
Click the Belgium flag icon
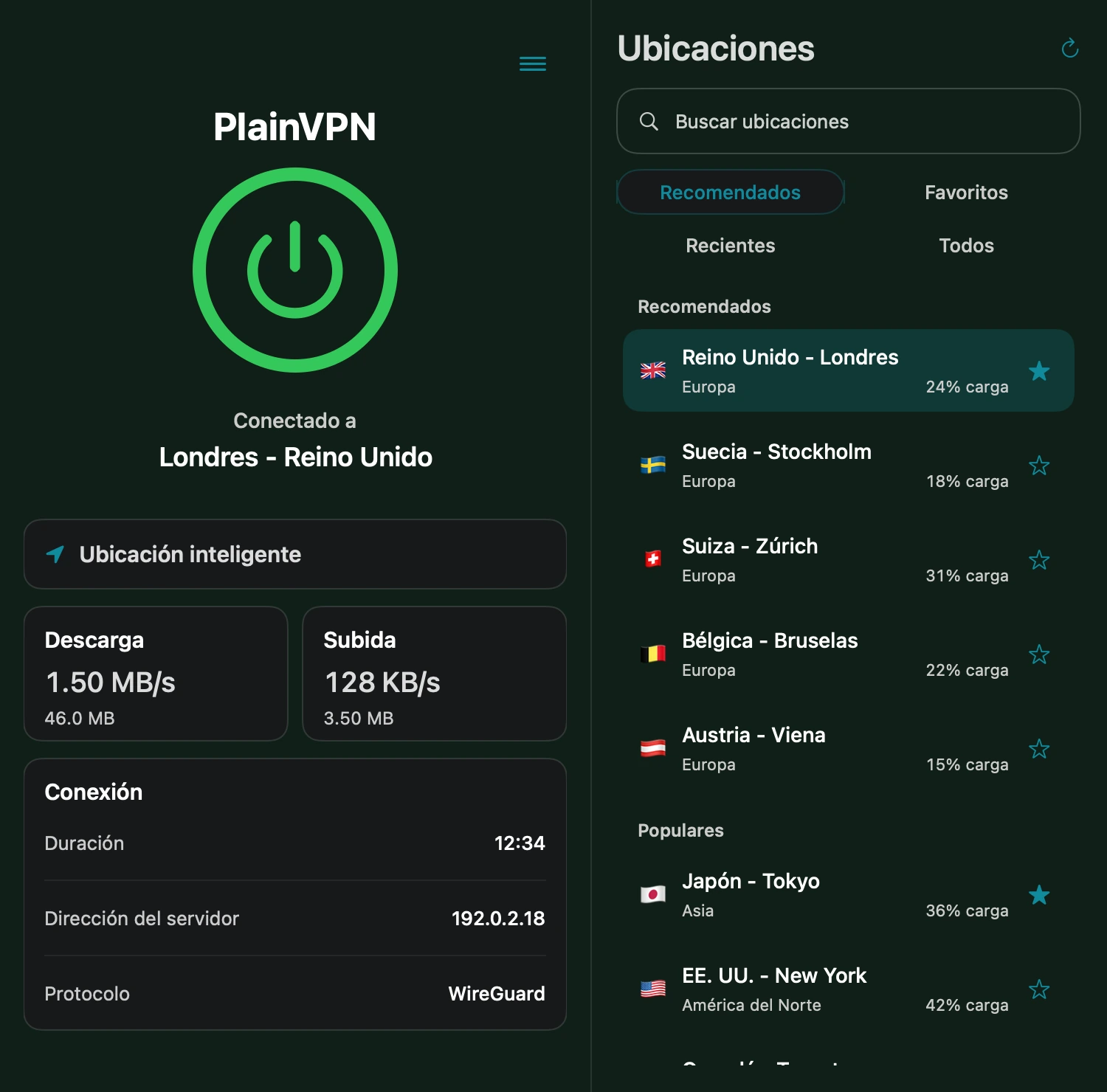click(x=653, y=654)
